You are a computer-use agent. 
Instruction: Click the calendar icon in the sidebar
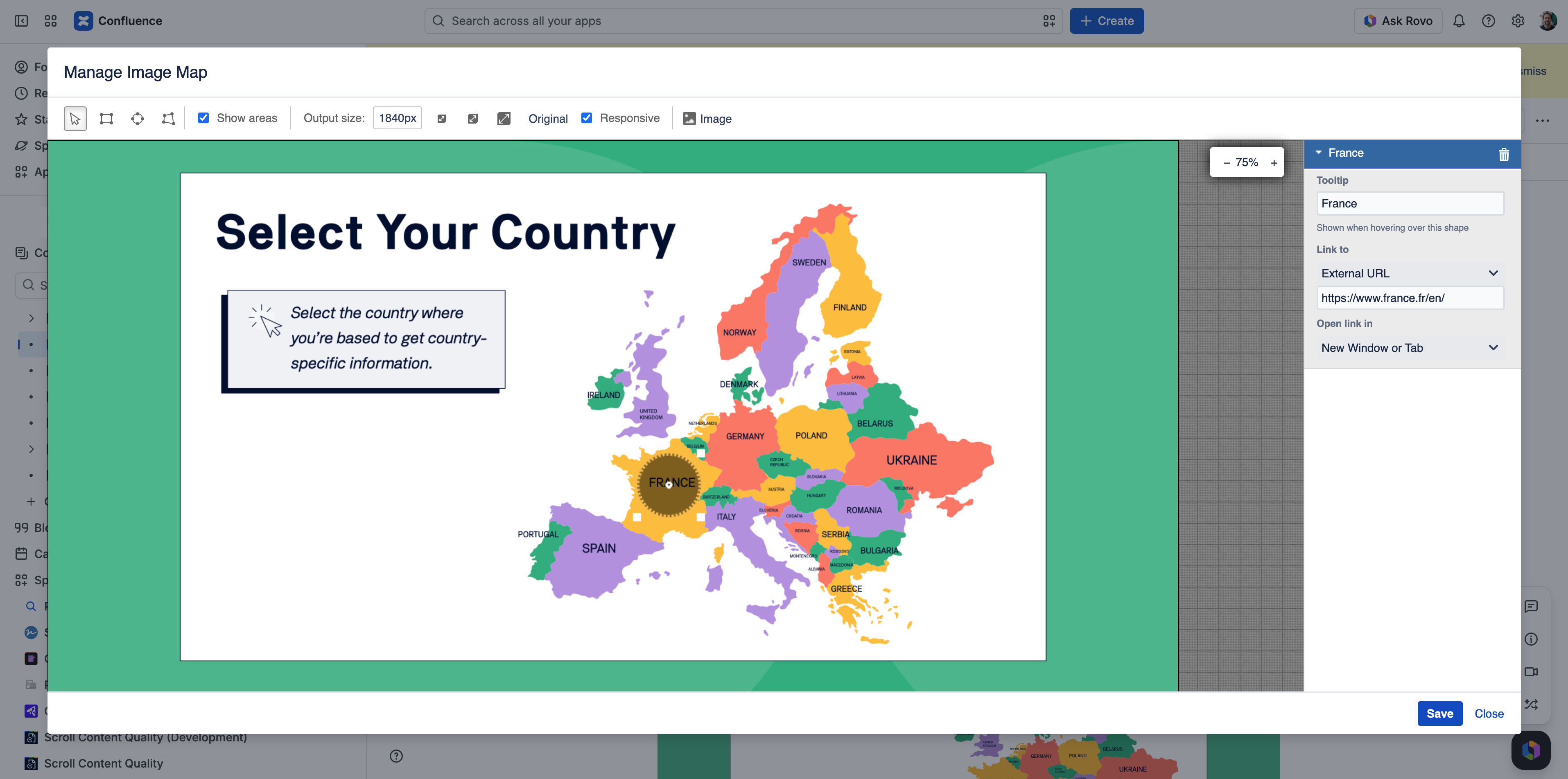pos(21,554)
